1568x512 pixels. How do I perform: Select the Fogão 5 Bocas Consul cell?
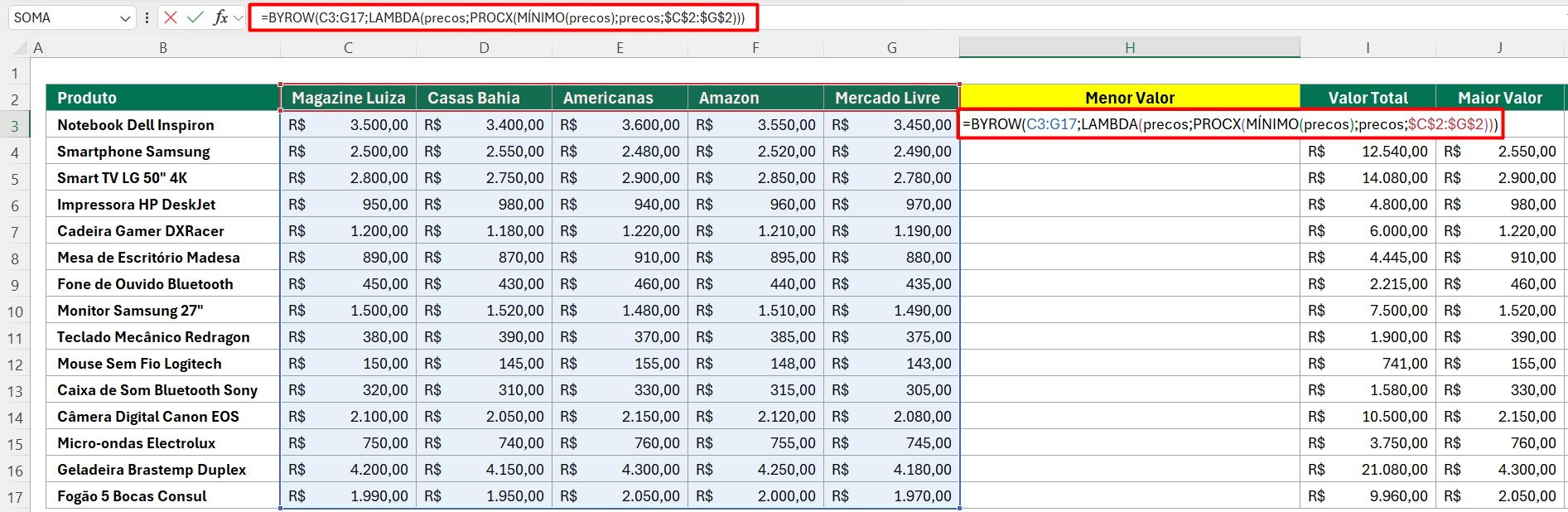point(163,495)
